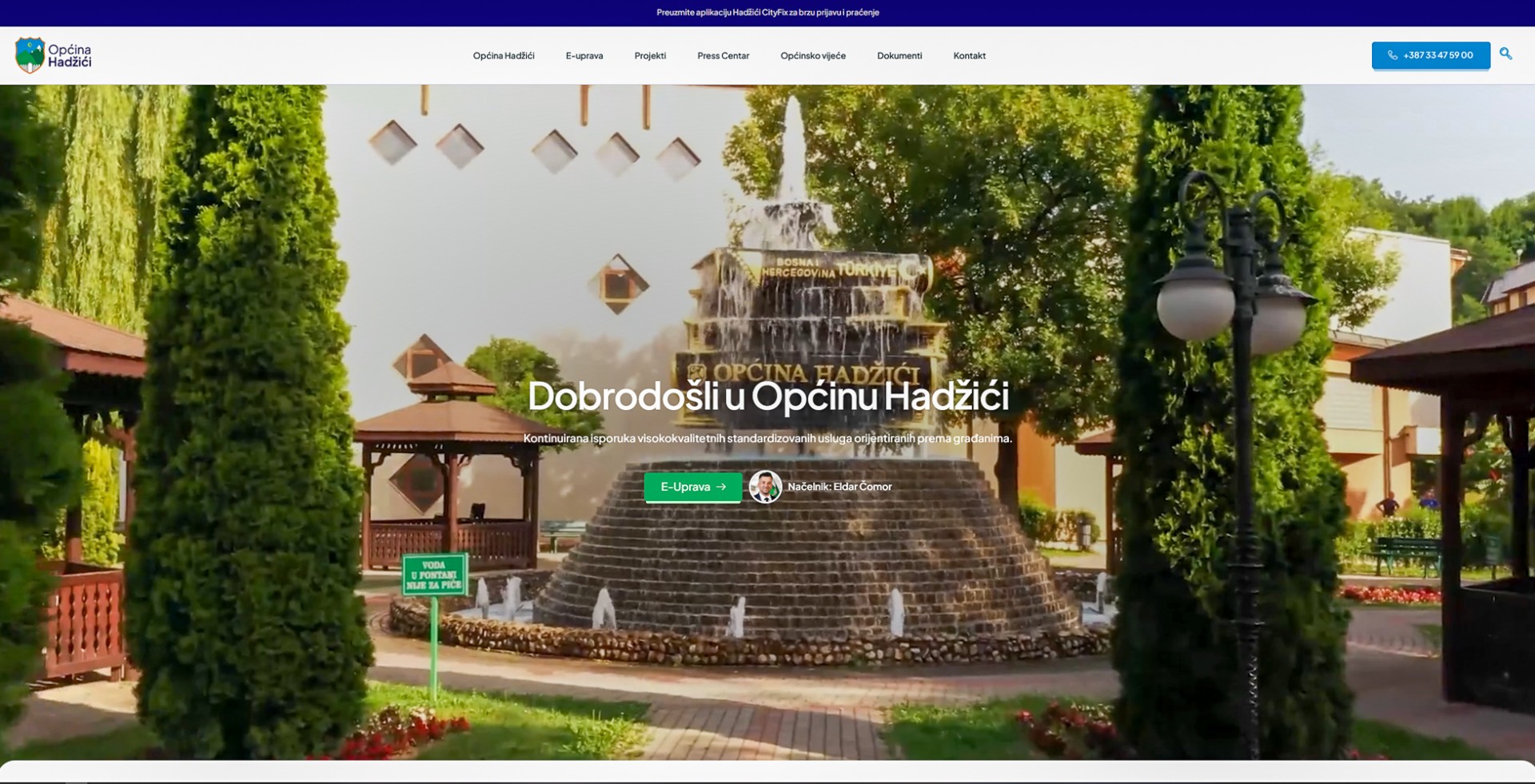This screenshot has height=784, width=1535.
Task: Click the hero subtitle about standardized services
Action: click(767, 438)
